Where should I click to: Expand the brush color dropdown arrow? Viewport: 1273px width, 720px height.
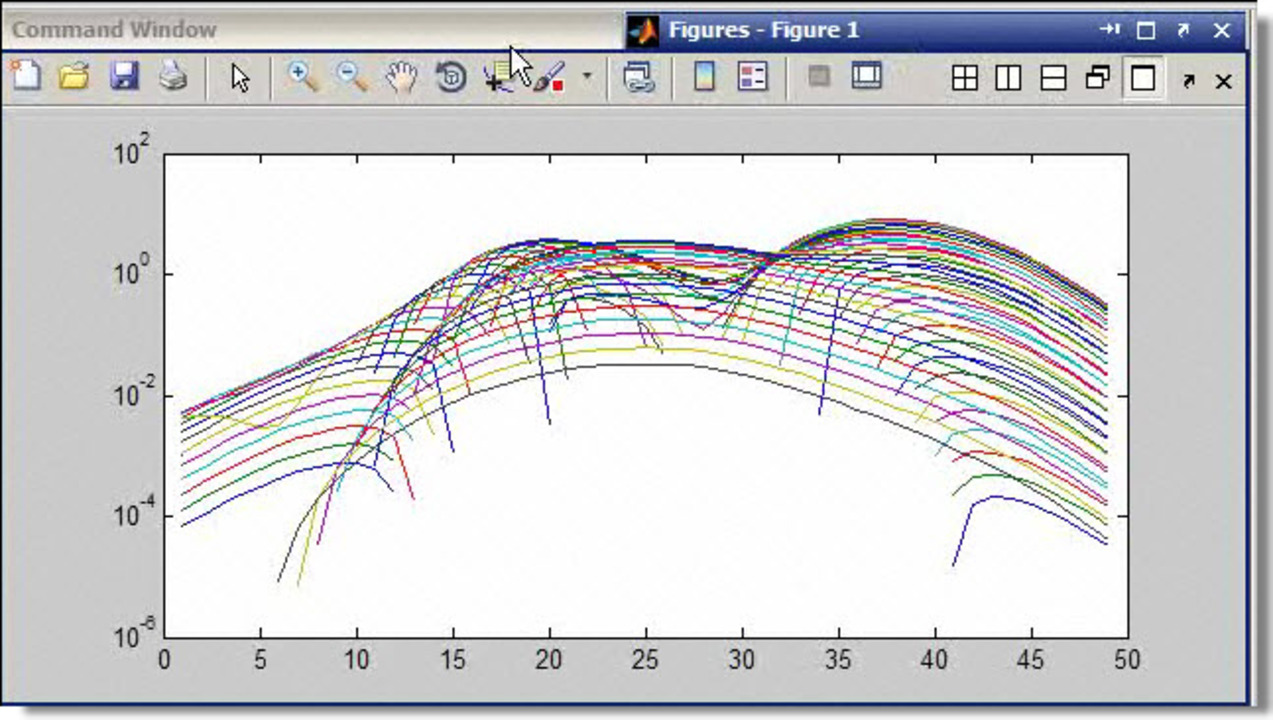pyautogui.click(x=587, y=76)
